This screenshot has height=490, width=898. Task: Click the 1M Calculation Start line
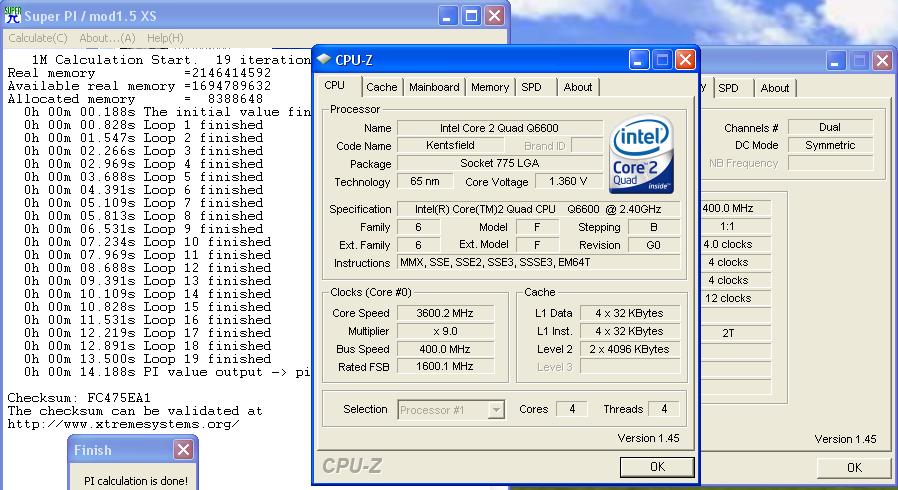click(171, 60)
